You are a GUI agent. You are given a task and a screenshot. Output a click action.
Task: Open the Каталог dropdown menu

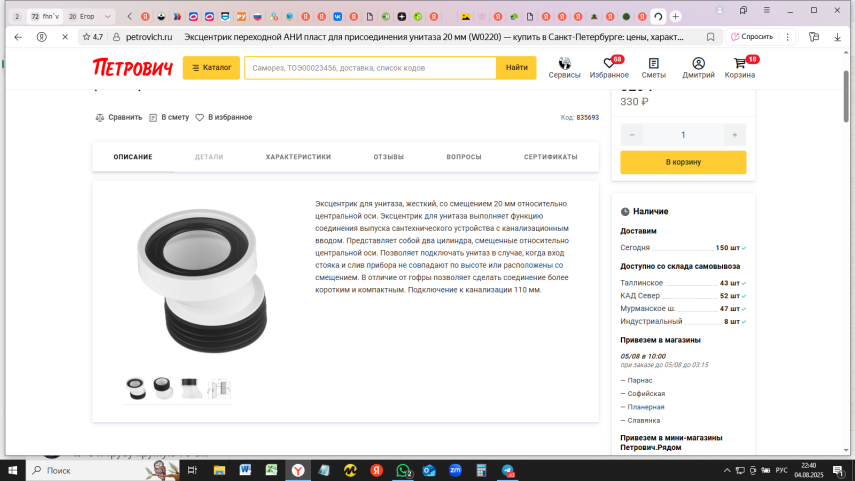pos(211,68)
